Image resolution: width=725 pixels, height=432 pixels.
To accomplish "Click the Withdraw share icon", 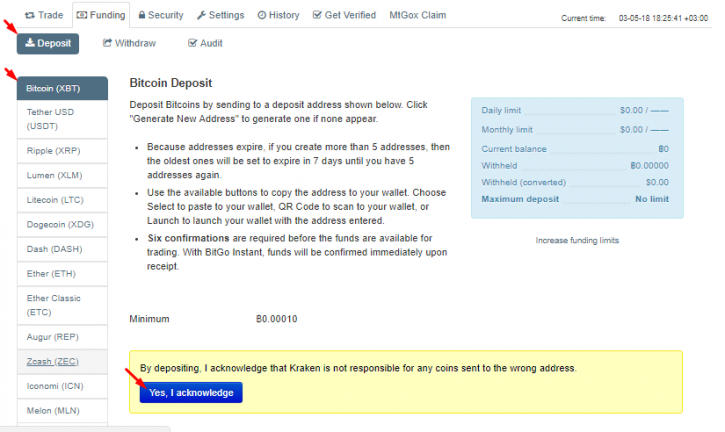I will pos(107,43).
